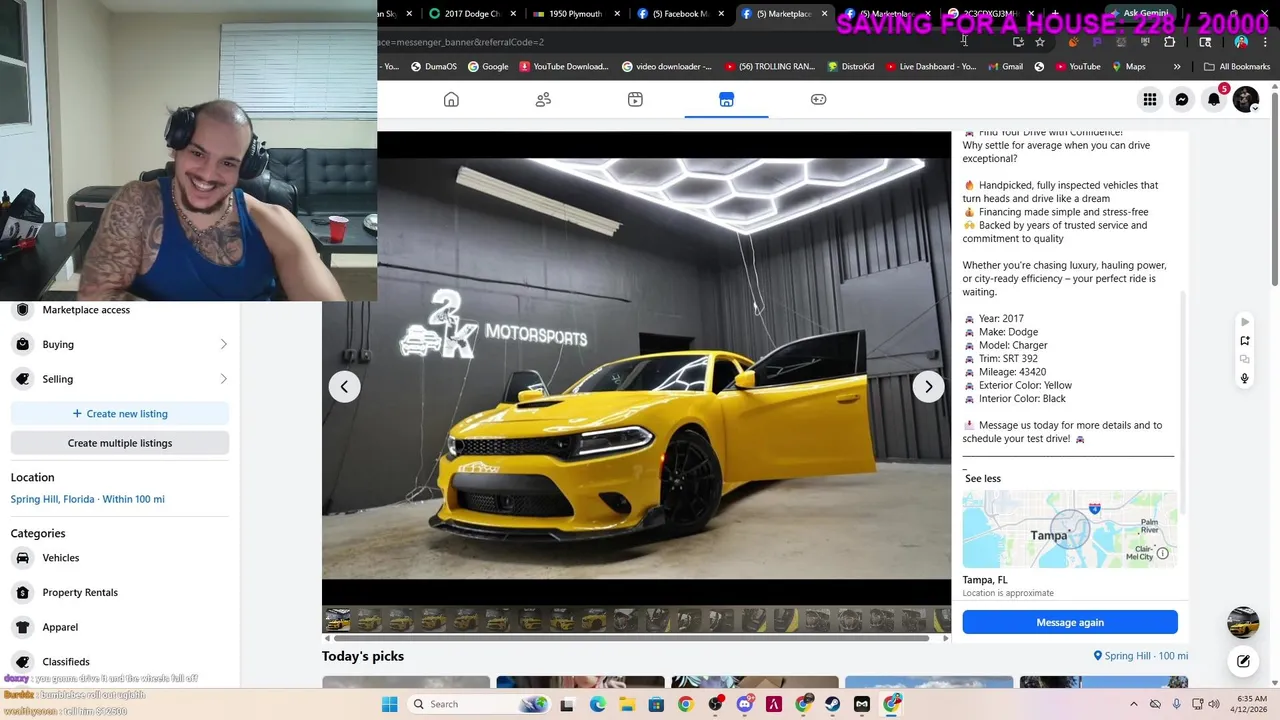Collapse description with See less

click(x=983, y=478)
